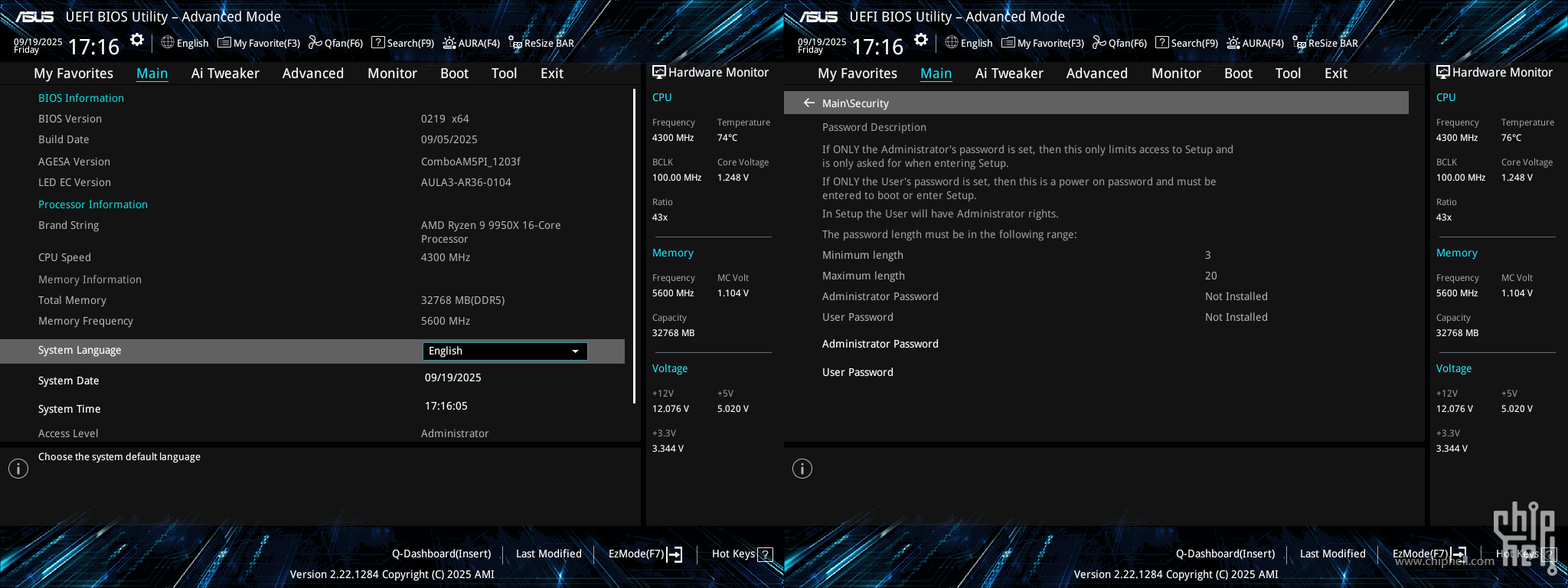This screenshot has height=588, width=1568.
Task: Select Boot tab on the Main\Security screen
Action: point(1238,73)
